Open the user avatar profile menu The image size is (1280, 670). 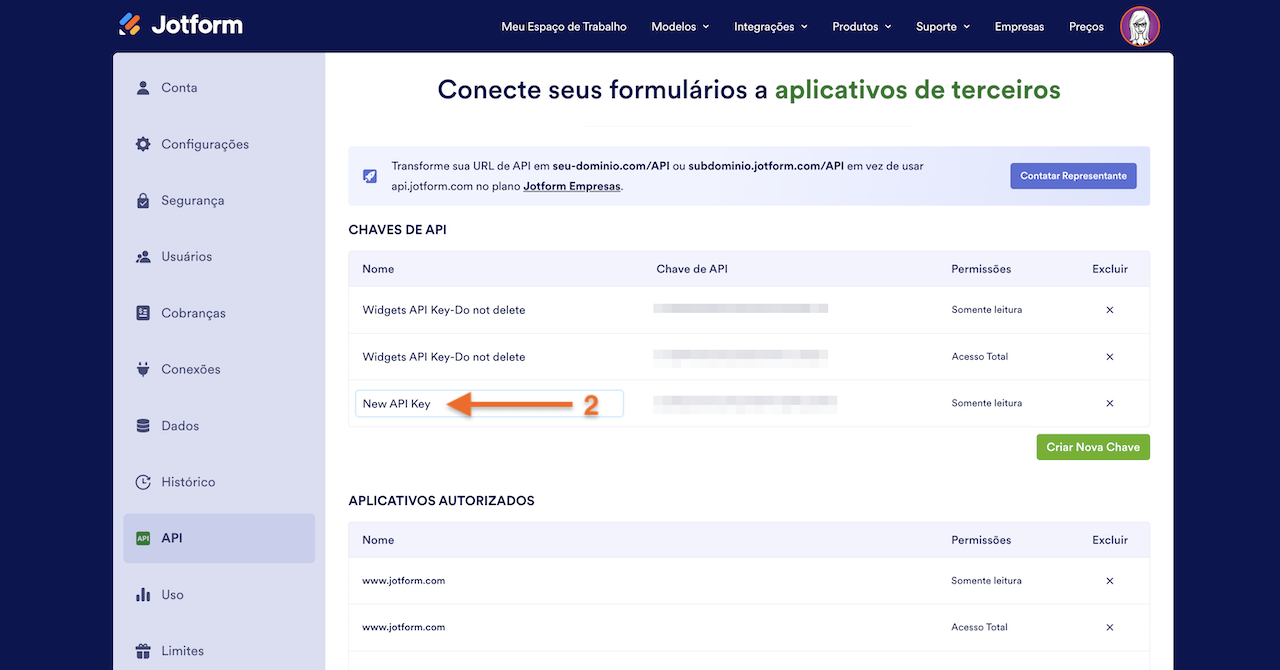click(x=1140, y=26)
